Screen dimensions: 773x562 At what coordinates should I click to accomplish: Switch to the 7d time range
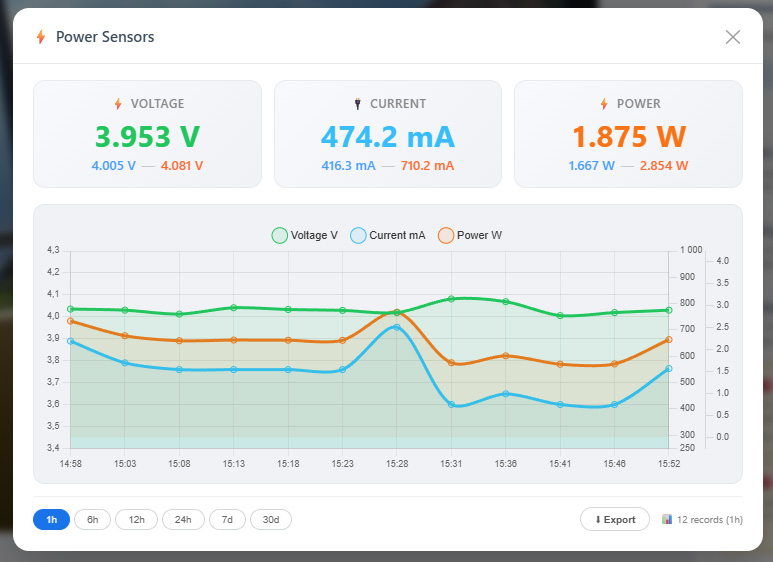click(227, 520)
